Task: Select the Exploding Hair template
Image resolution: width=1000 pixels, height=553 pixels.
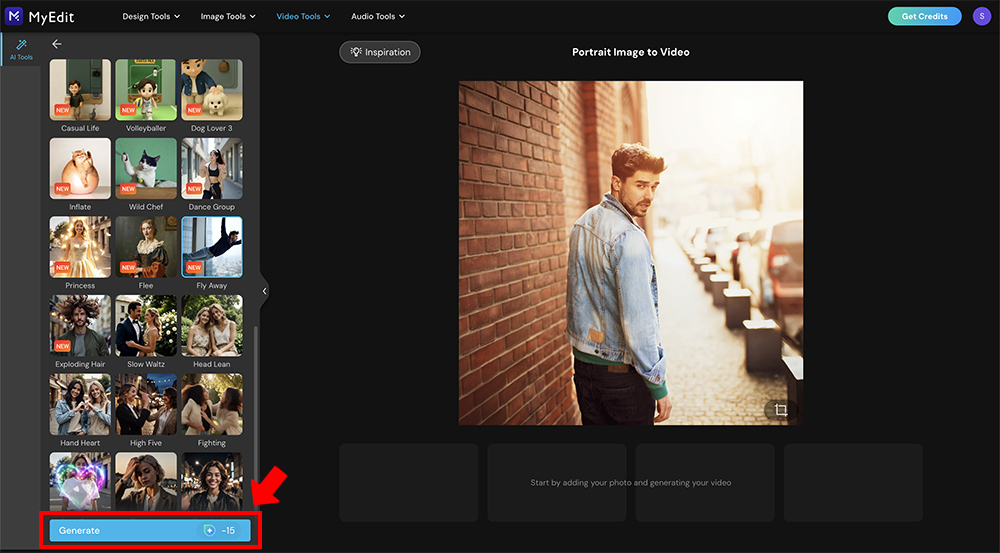Action: 80,325
